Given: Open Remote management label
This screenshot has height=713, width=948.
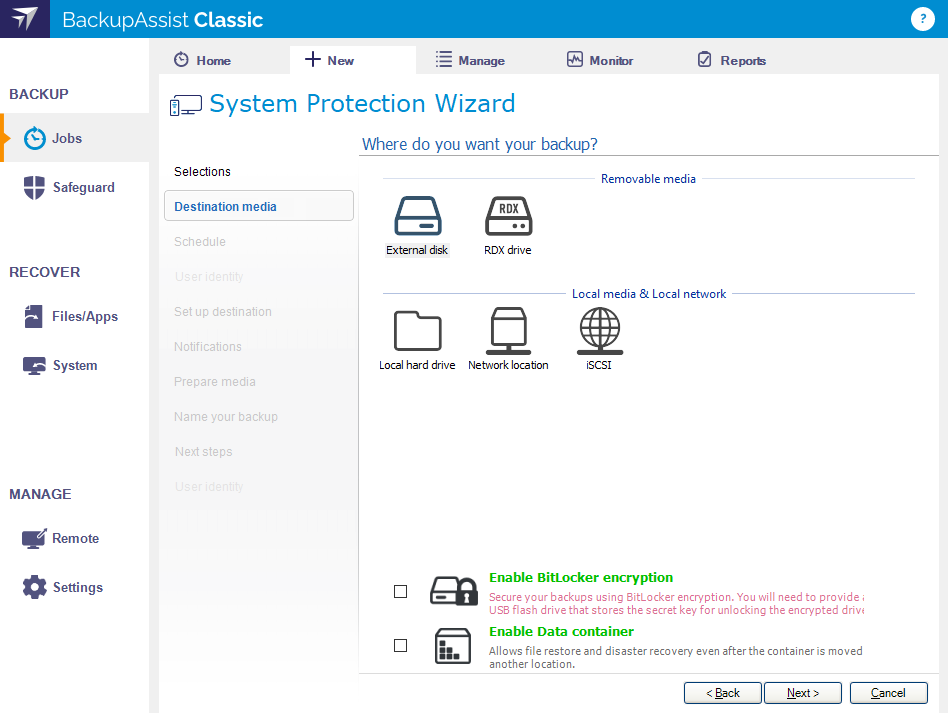Looking at the screenshot, I should pyautogui.click(x=76, y=538).
